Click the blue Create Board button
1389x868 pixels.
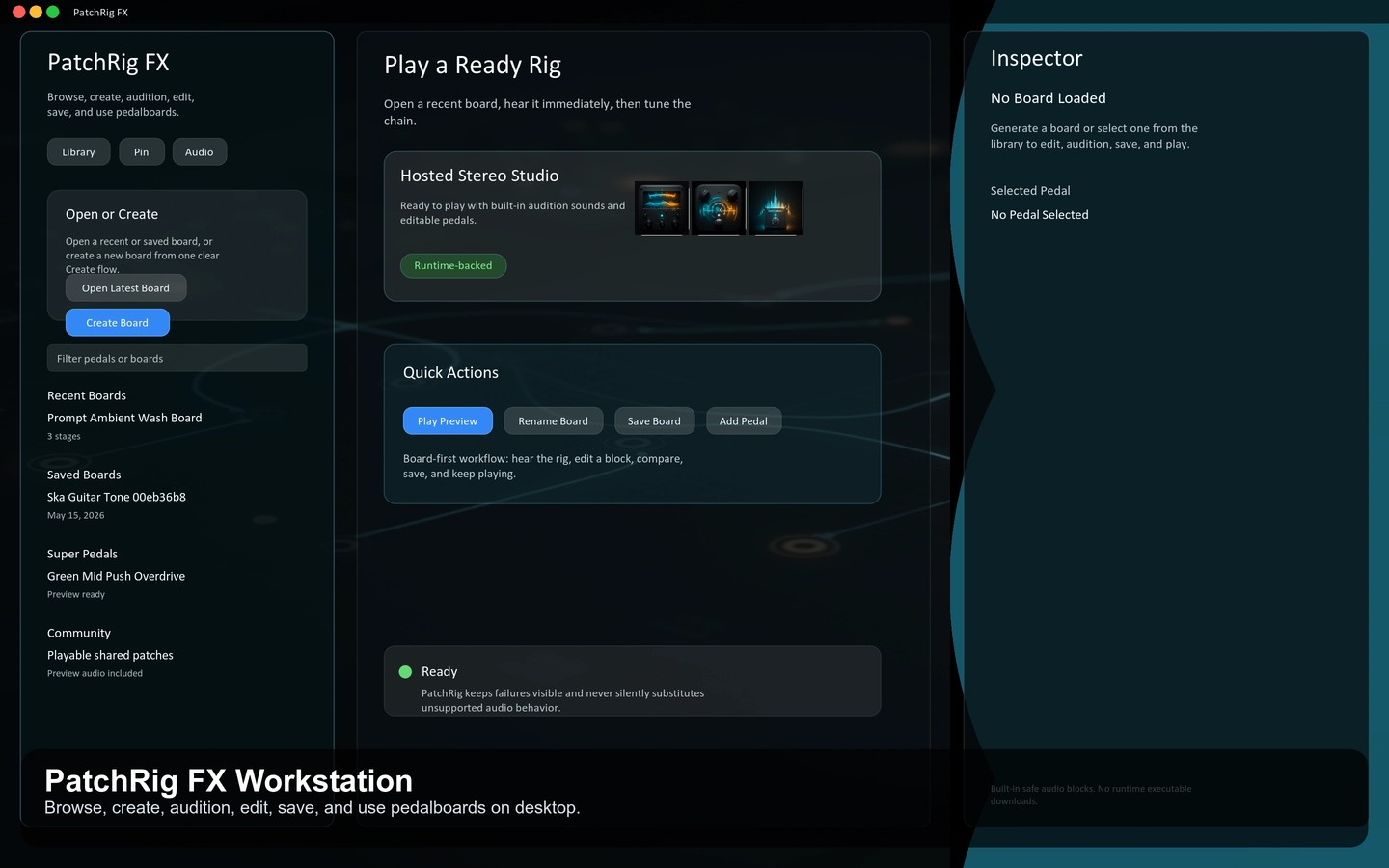118,323
